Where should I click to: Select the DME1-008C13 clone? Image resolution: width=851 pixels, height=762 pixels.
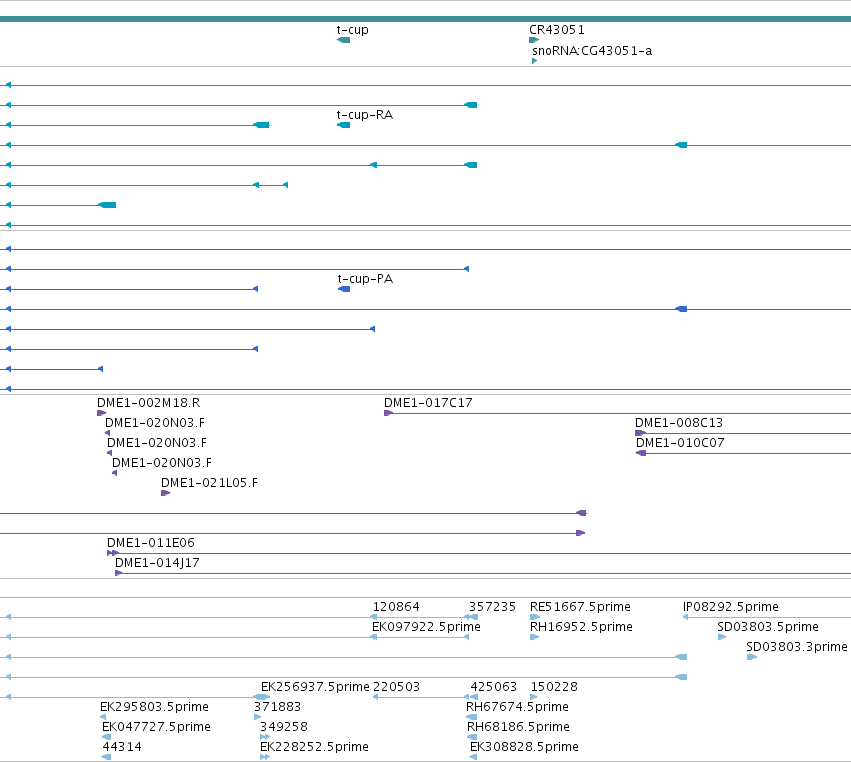coord(679,423)
